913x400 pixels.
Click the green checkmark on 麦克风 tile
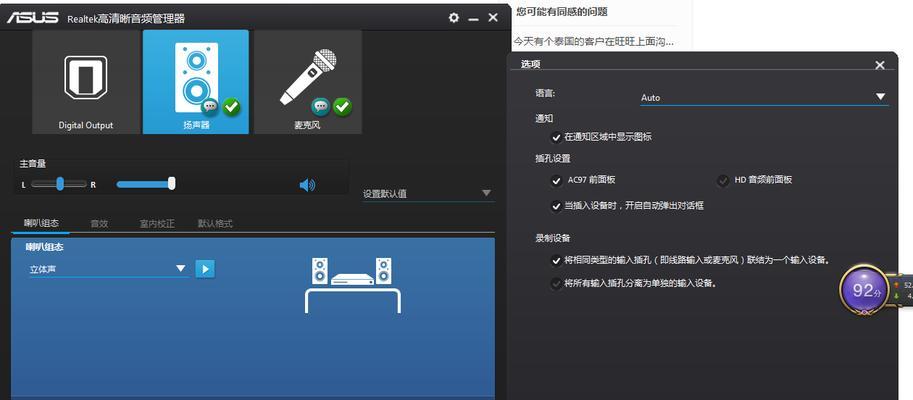[342, 107]
